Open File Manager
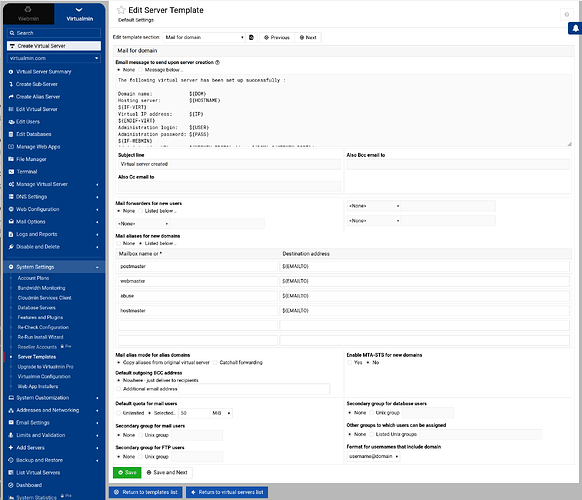 [x=31, y=159]
